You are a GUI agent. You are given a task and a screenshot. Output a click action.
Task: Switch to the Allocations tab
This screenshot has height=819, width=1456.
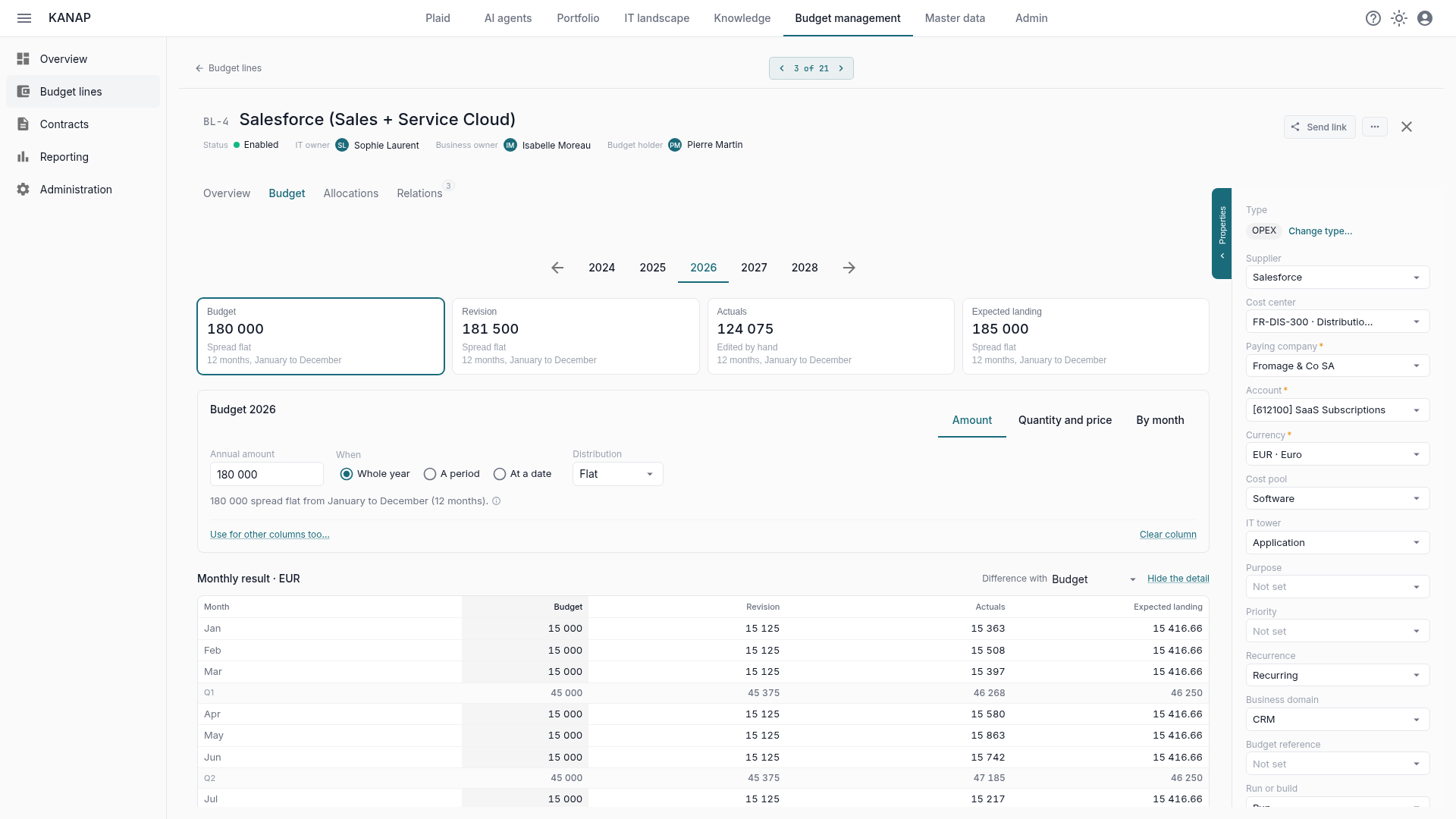[350, 193]
